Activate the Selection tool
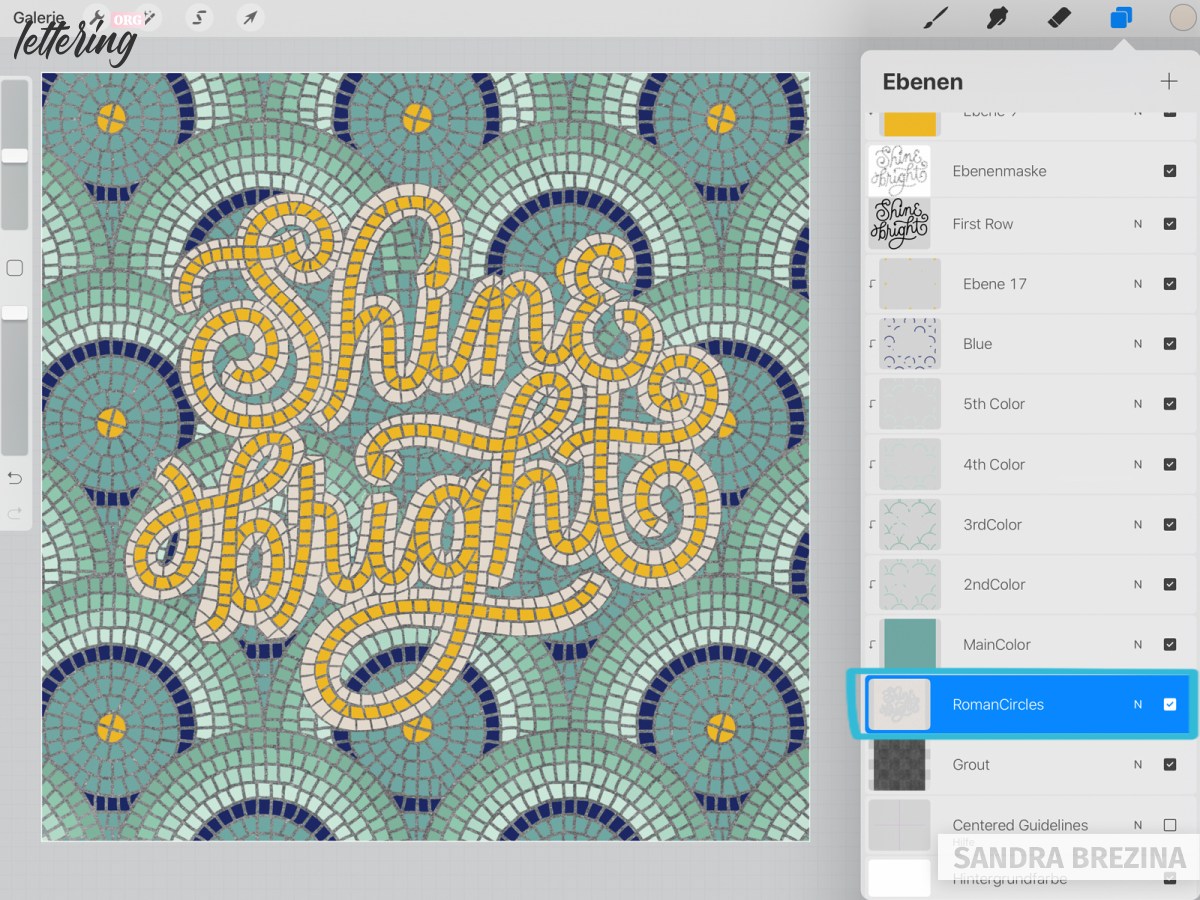This screenshot has height=900, width=1200. point(199,17)
